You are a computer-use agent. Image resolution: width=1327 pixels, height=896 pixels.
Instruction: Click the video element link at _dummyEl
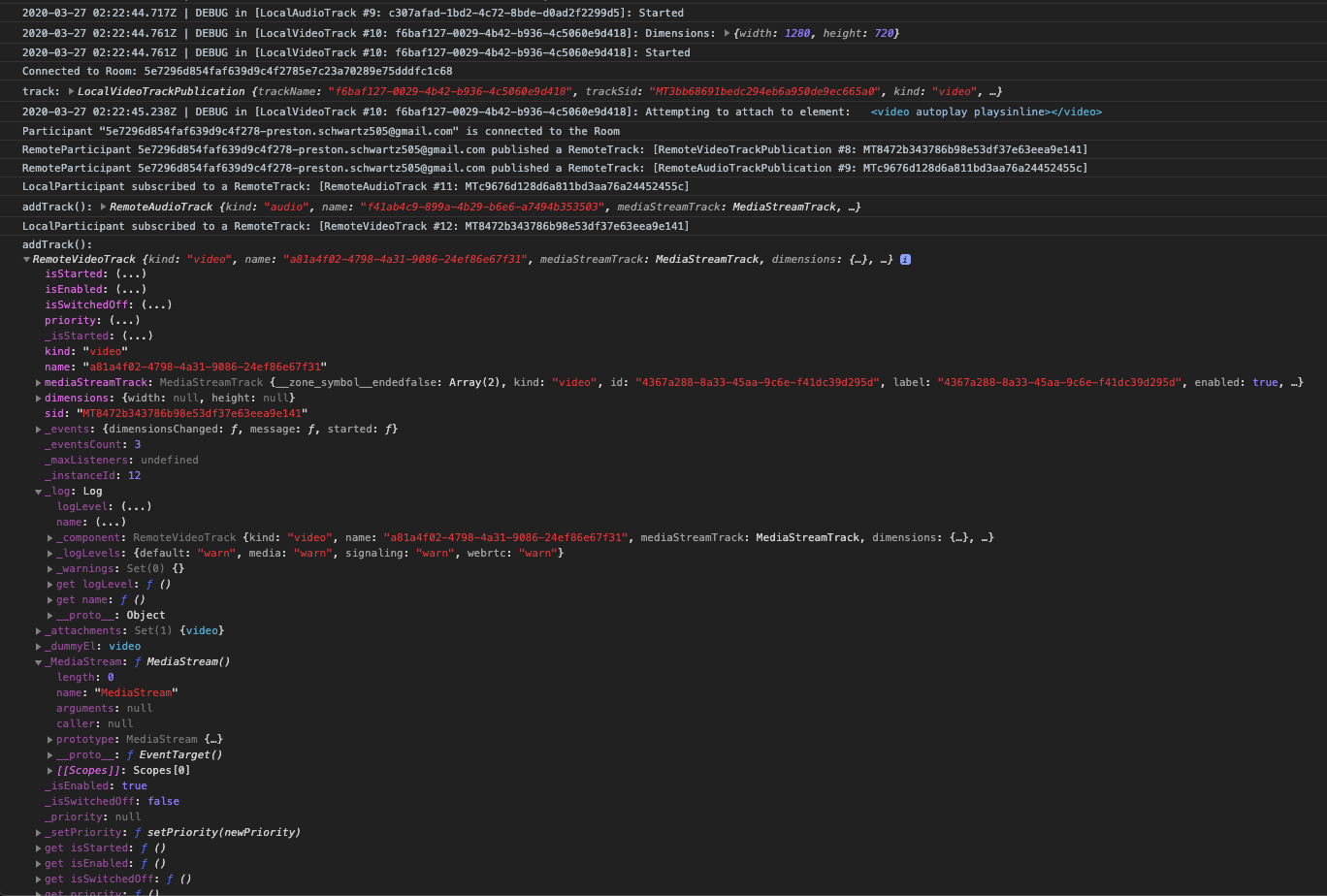[124, 646]
